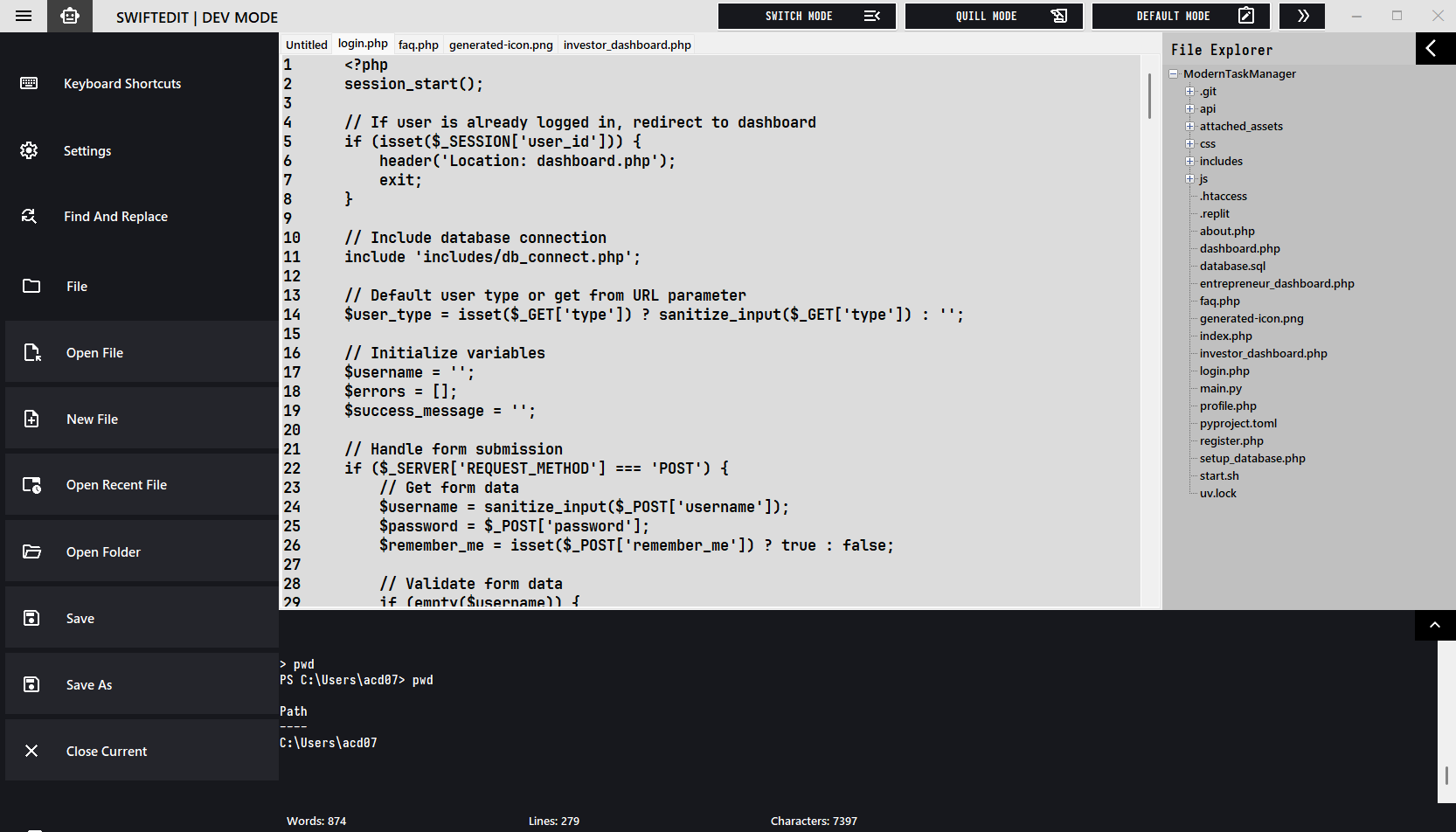Click Close Current button

pyautogui.click(x=107, y=751)
